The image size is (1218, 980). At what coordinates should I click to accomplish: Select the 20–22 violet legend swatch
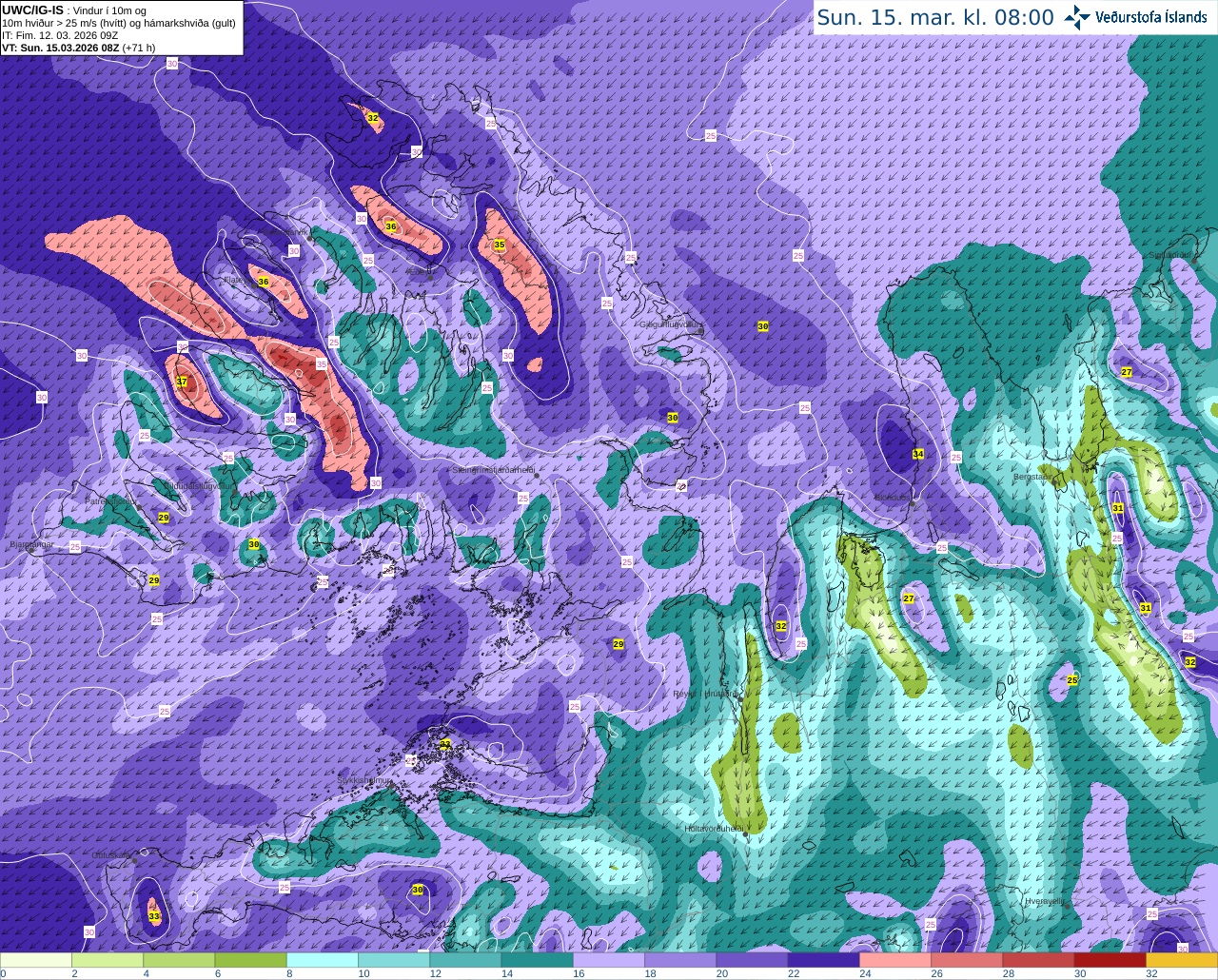coord(752,959)
